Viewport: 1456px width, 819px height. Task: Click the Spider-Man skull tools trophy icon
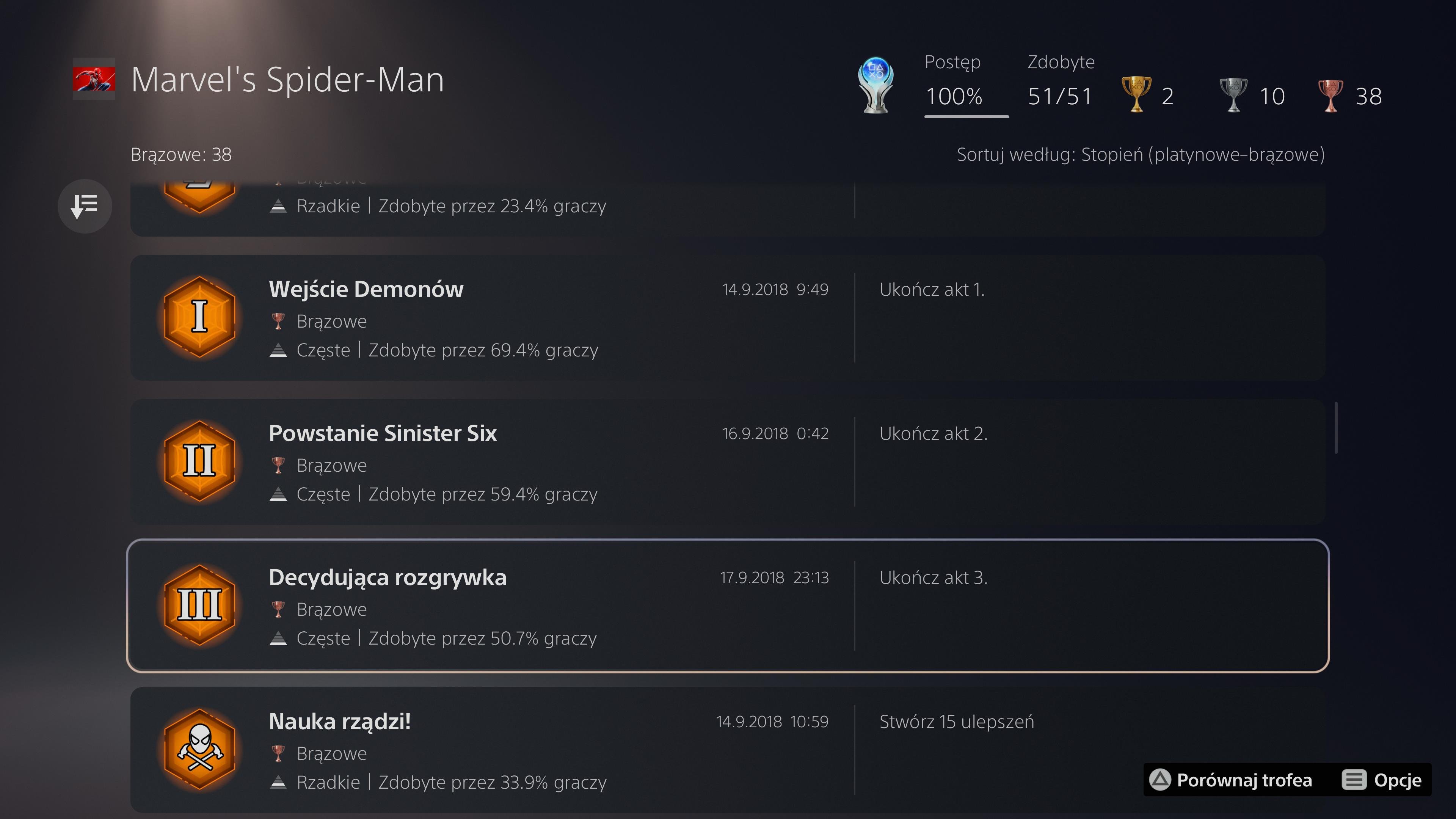point(199,750)
